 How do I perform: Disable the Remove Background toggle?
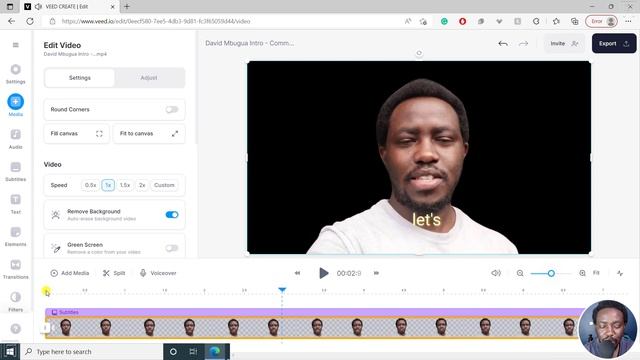click(172, 215)
